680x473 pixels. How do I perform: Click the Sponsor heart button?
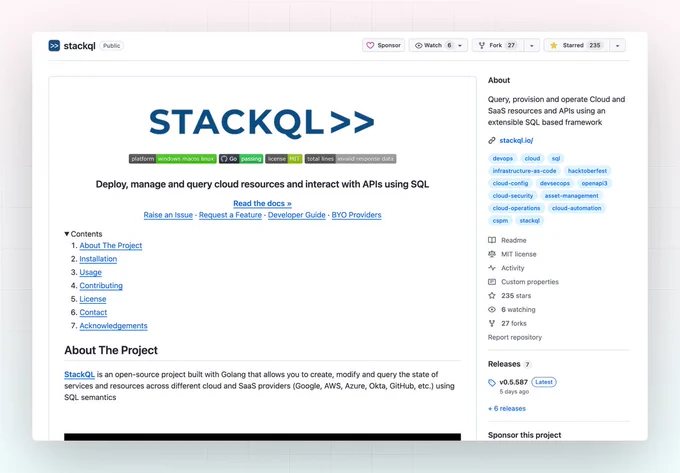click(383, 45)
